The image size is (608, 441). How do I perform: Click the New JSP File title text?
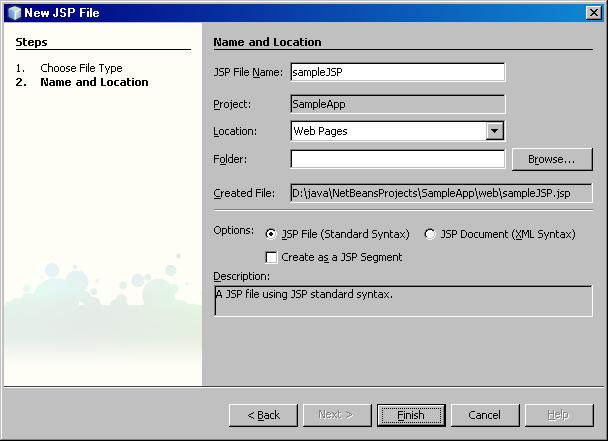[62, 13]
